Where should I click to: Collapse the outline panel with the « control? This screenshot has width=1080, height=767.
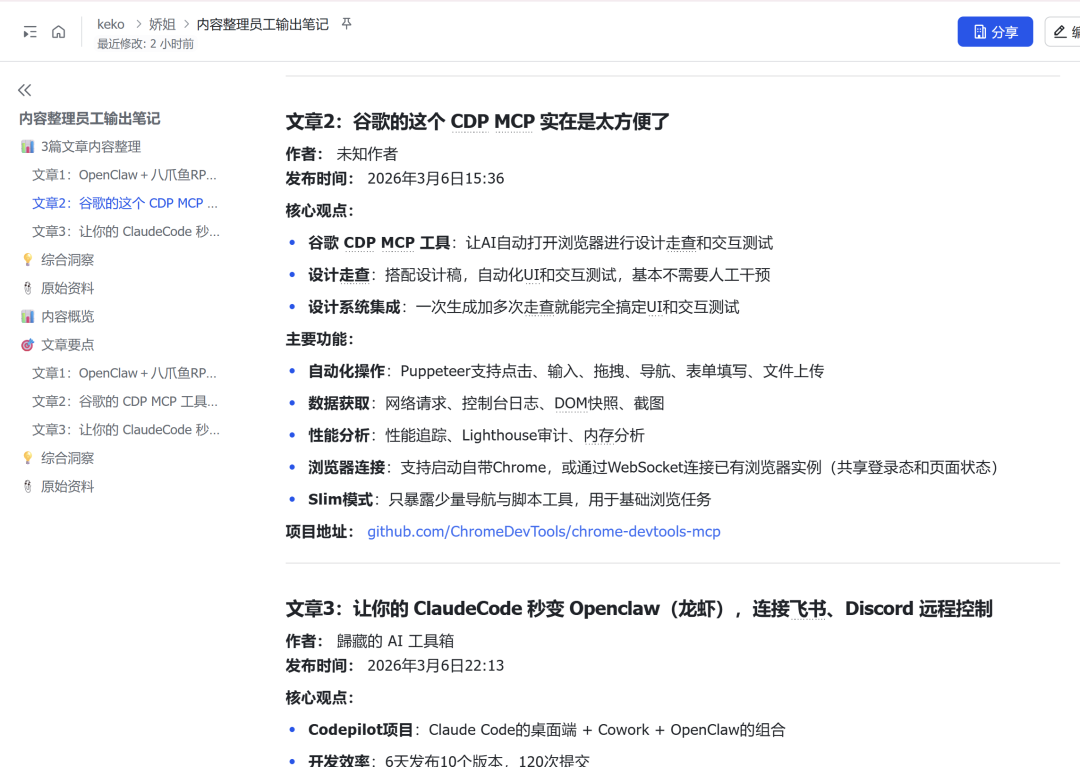tap(24, 89)
